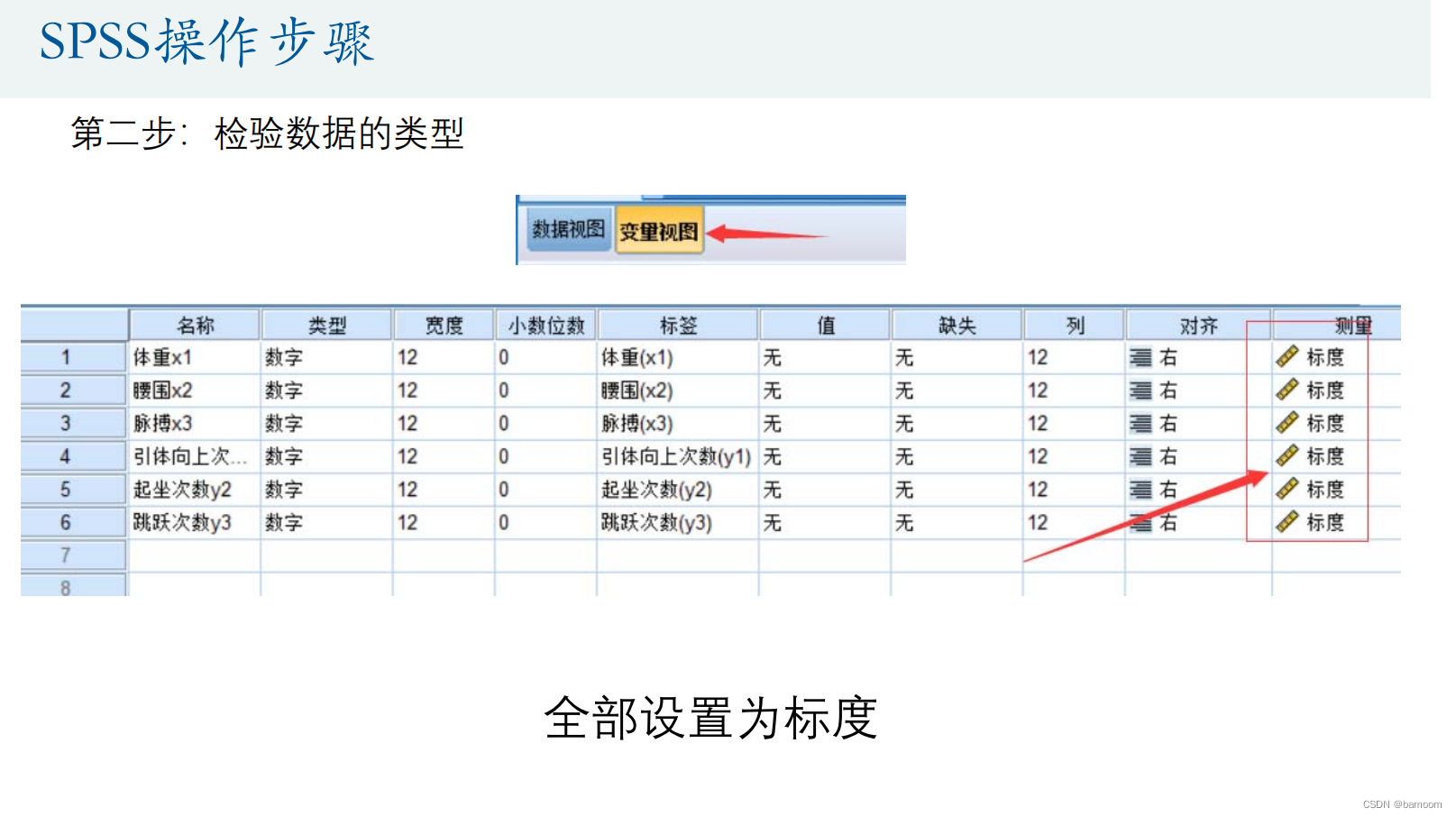Select the 值 column header
The image size is (1456, 817).
825,325
